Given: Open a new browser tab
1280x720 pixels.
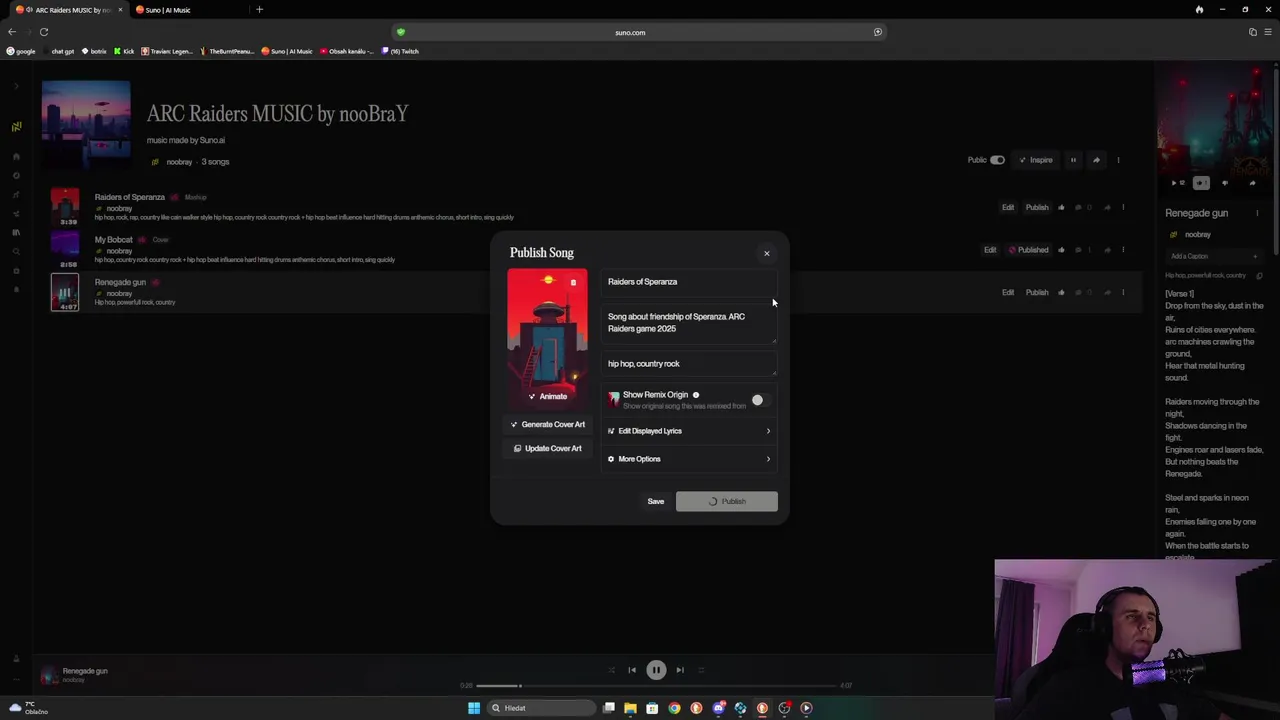Looking at the screenshot, I should pyautogui.click(x=259, y=10).
